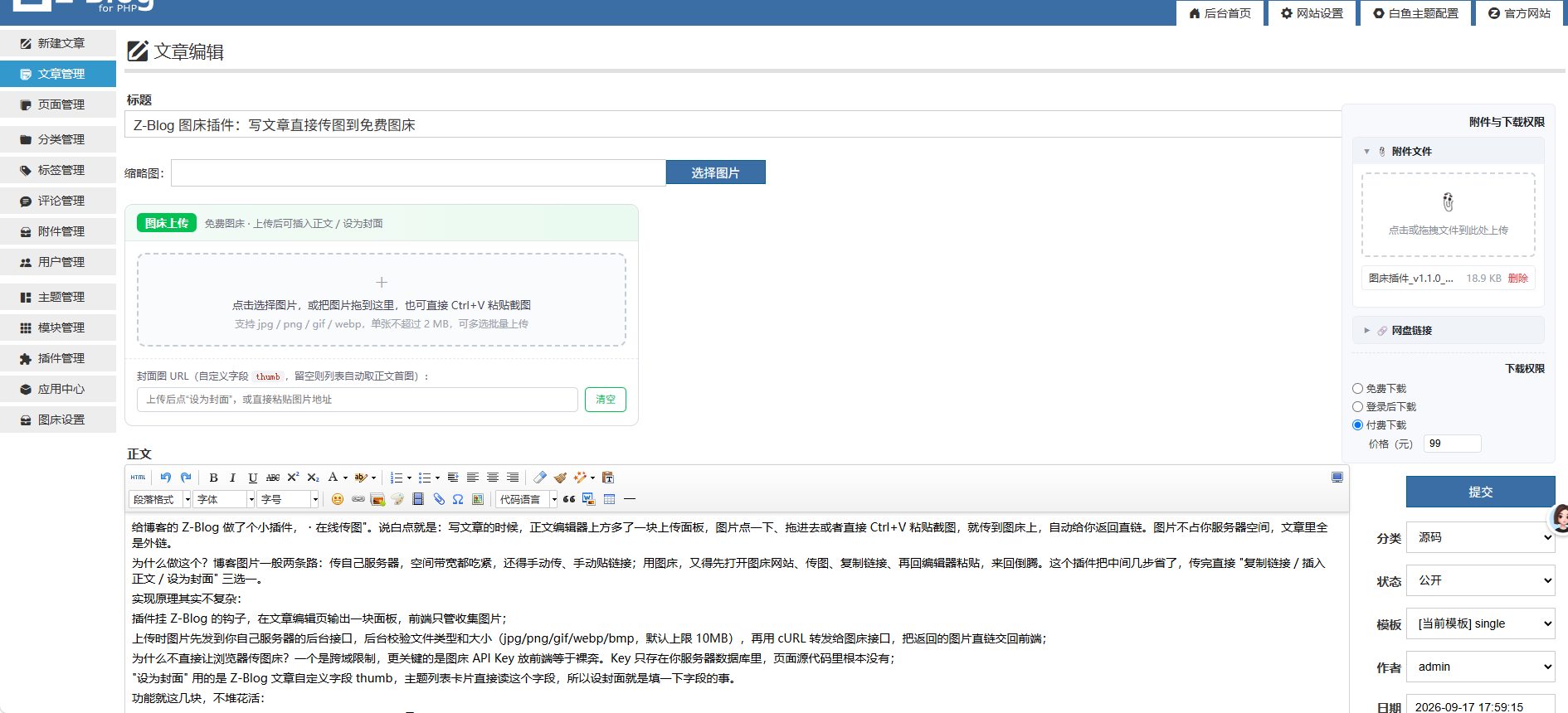
Task: Insert a blockquote in editor
Action: [x=568, y=499]
